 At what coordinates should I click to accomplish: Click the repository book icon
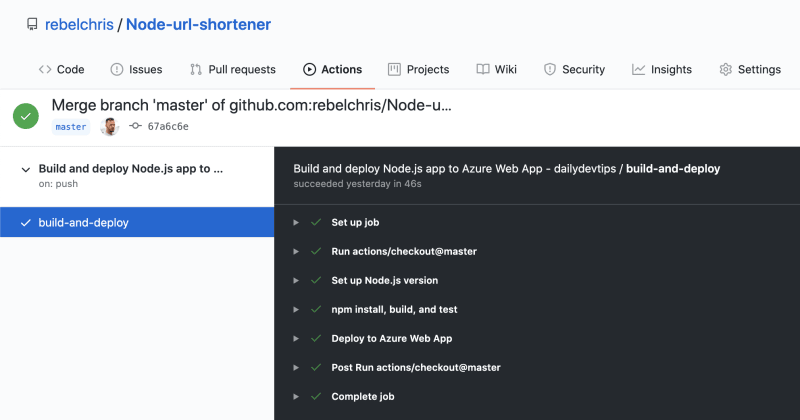click(x=32, y=24)
